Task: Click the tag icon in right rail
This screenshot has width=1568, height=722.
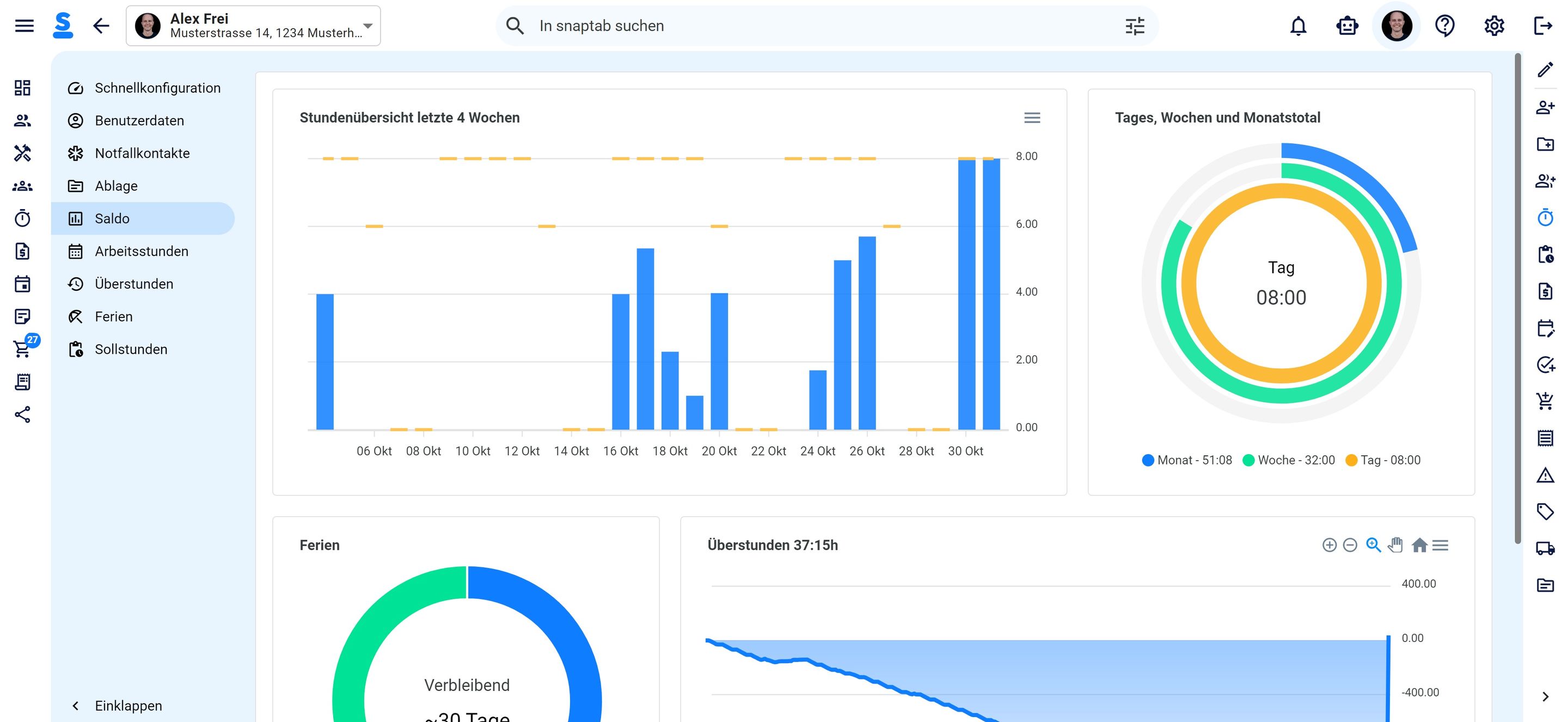Action: pyautogui.click(x=1545, y=511)
